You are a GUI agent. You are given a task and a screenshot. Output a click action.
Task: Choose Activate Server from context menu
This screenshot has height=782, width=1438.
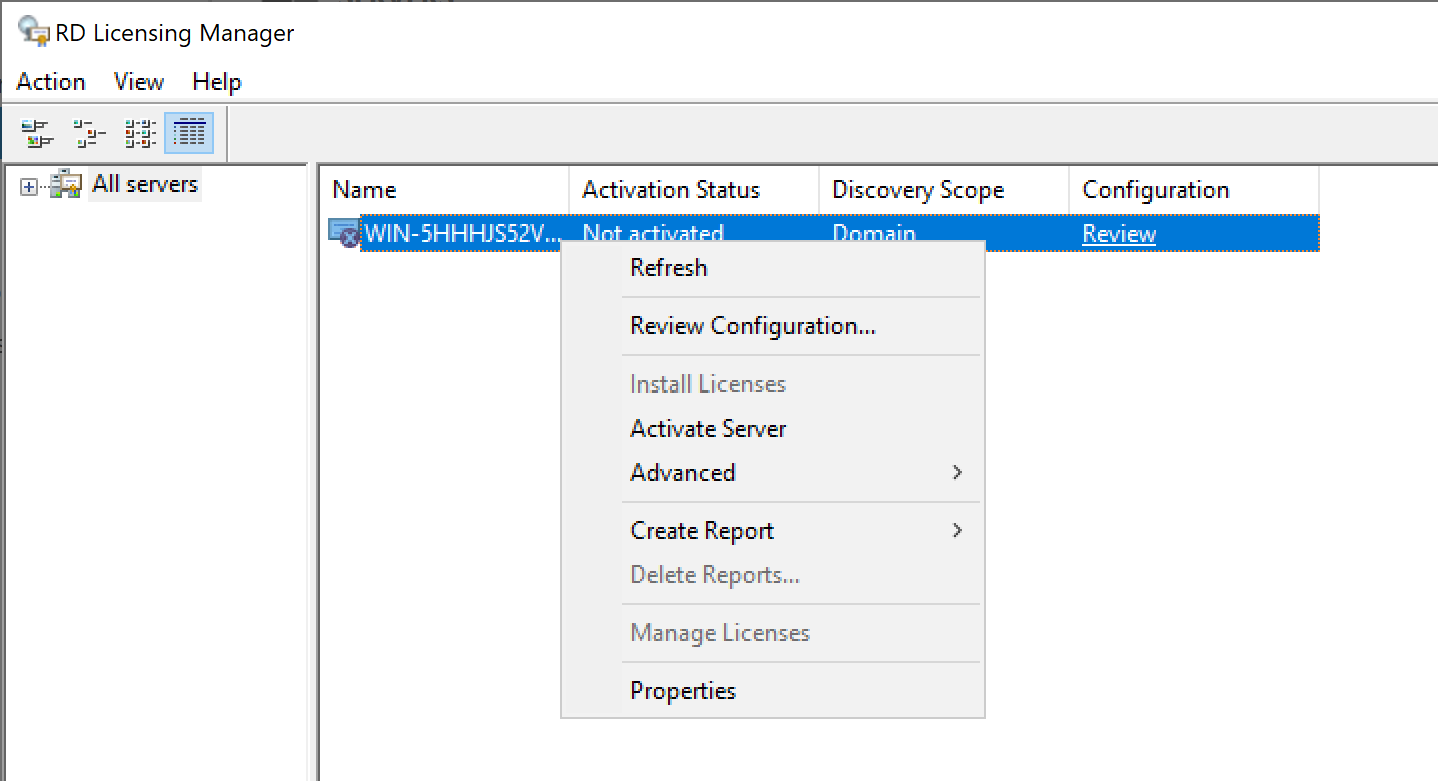pyautogui.click(x=708, y=429)
